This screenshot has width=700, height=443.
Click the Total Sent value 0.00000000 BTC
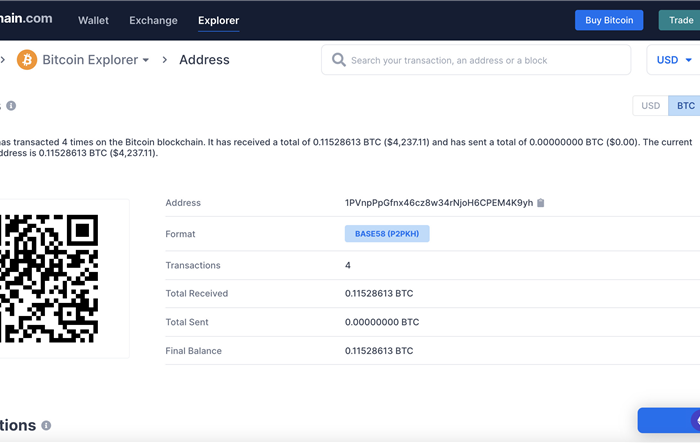382,322
